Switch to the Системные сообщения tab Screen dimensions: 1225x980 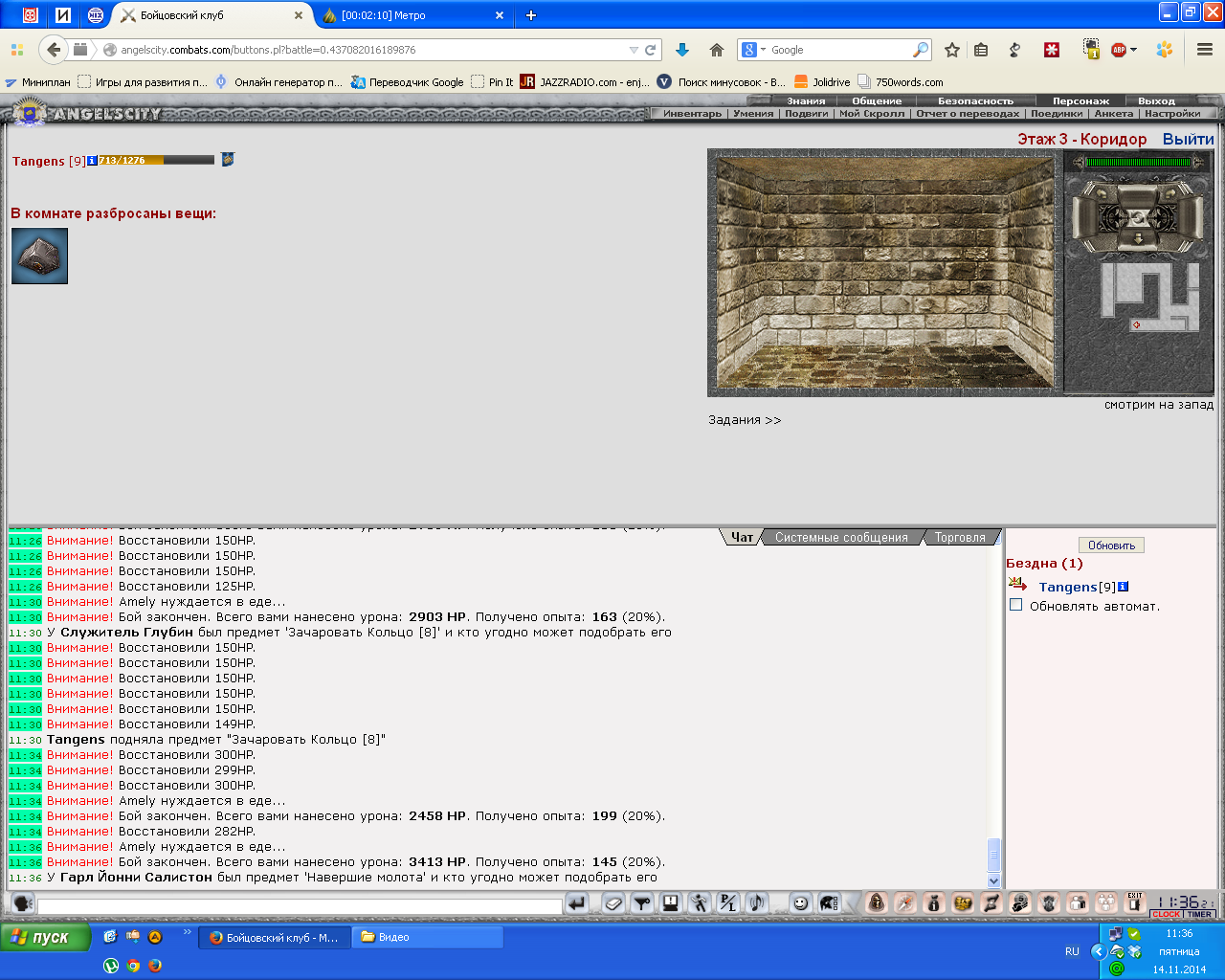(841, 537)
